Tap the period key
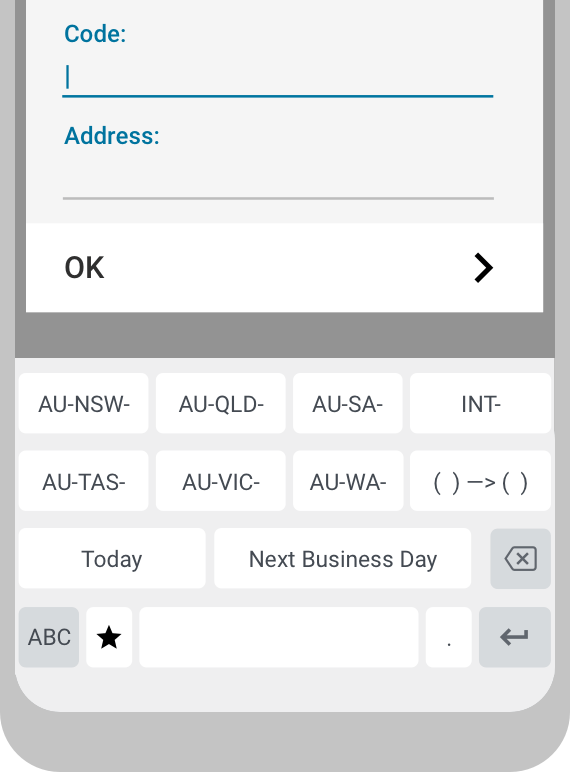Image resolution: width=570 pixels, height=772 pixels. tap(448, 637)
